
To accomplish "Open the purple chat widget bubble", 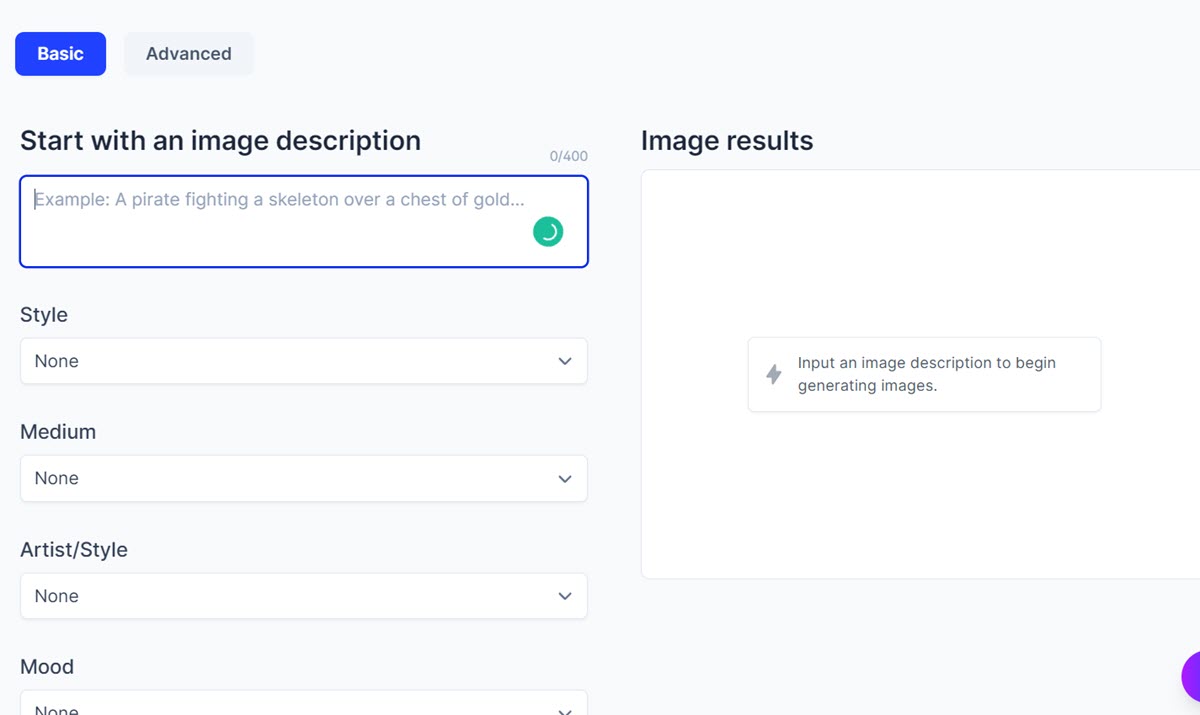I will 1192,678.
